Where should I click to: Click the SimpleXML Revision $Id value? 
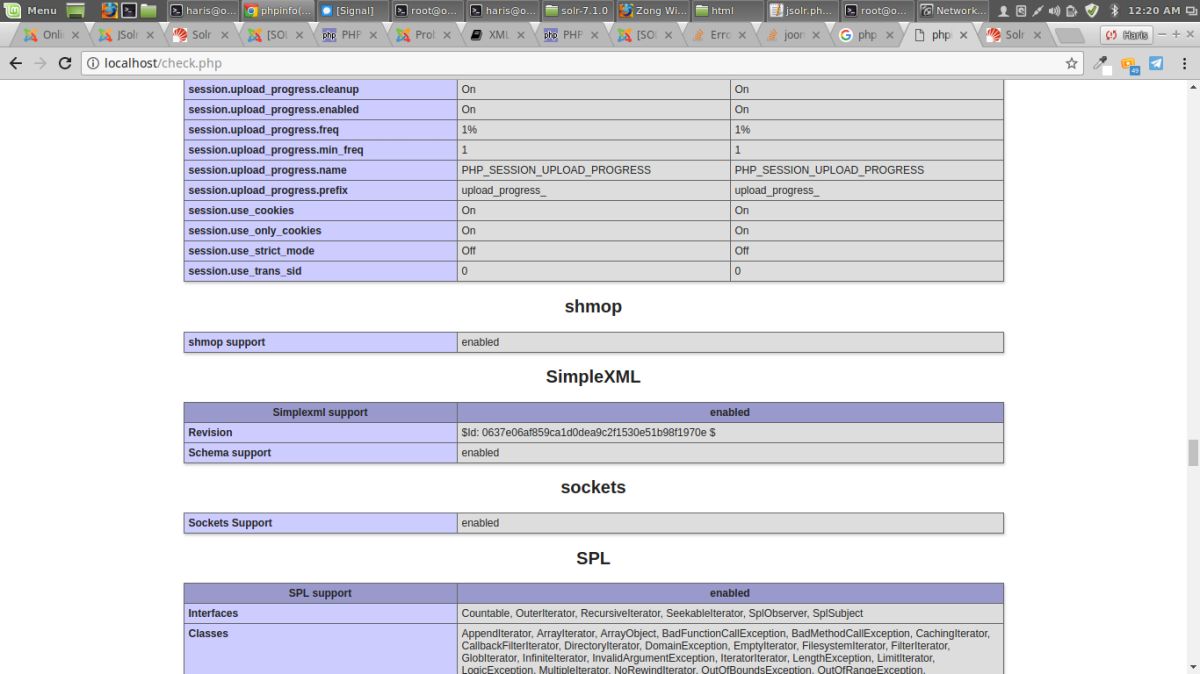[x=588, y=432]
